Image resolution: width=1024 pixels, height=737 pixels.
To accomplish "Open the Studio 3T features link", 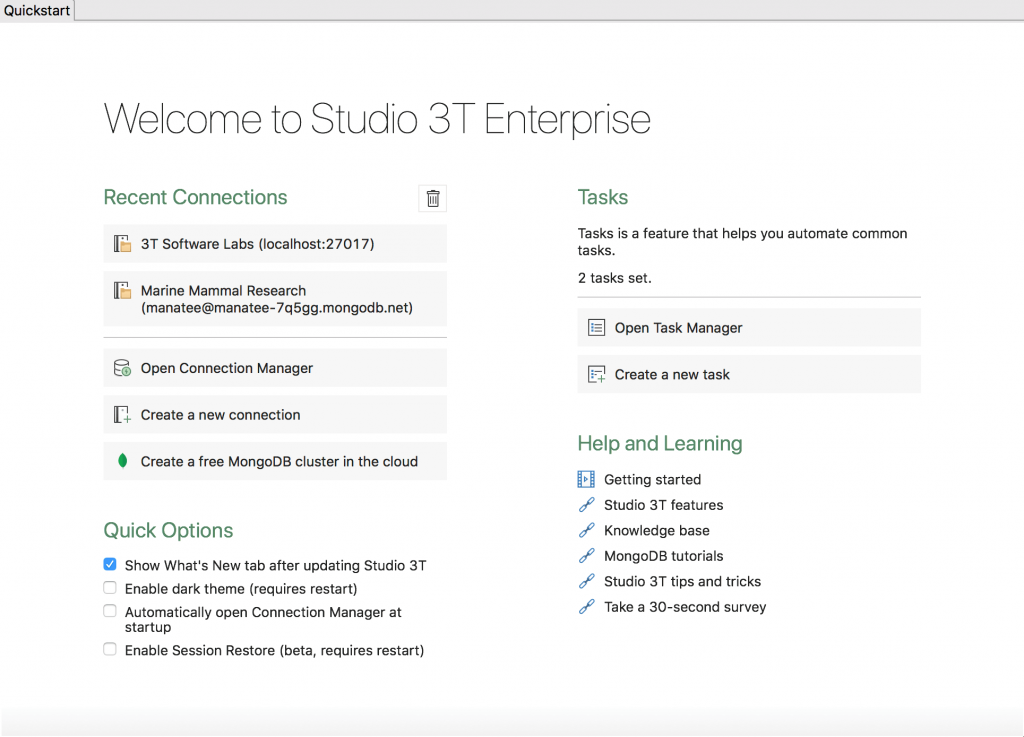I will click(664, 505).
